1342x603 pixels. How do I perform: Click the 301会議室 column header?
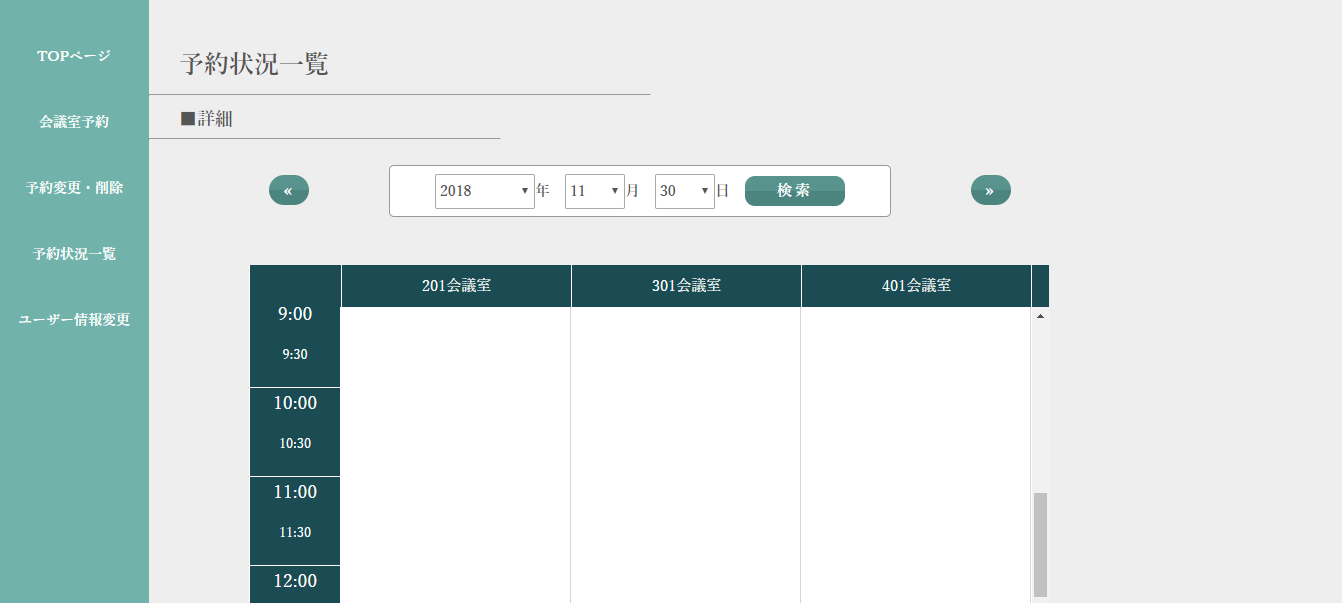686,286
